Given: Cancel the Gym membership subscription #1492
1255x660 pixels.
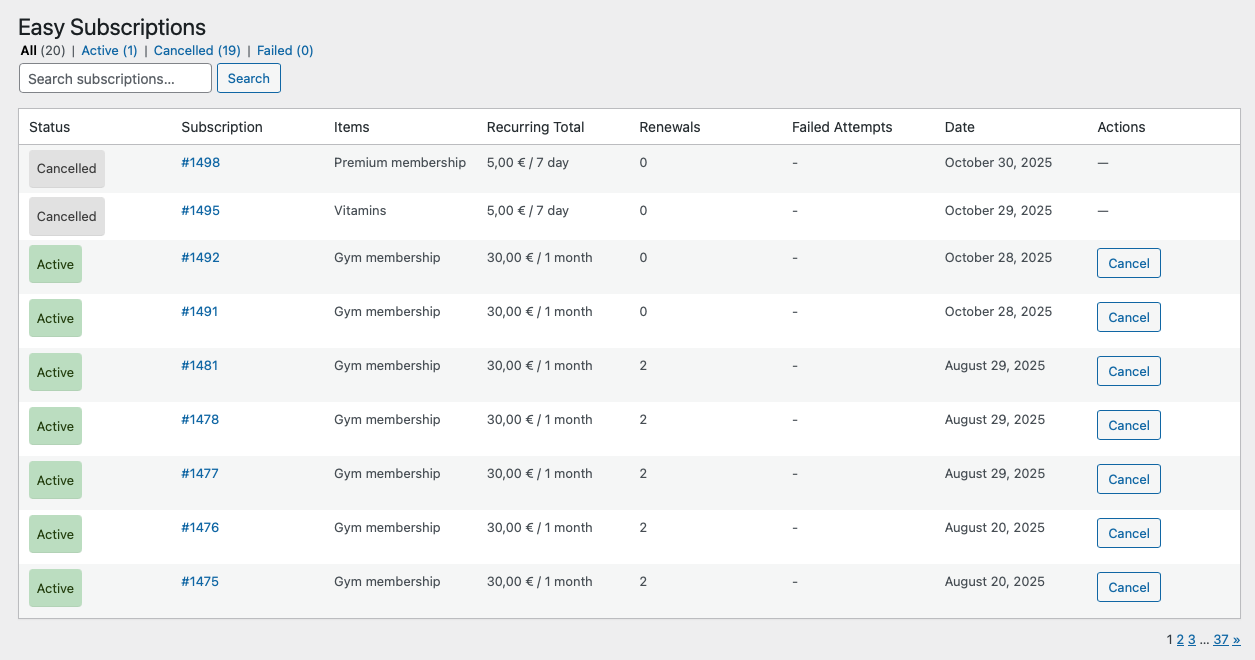Looking at the screenshot, I should 1128,263.
